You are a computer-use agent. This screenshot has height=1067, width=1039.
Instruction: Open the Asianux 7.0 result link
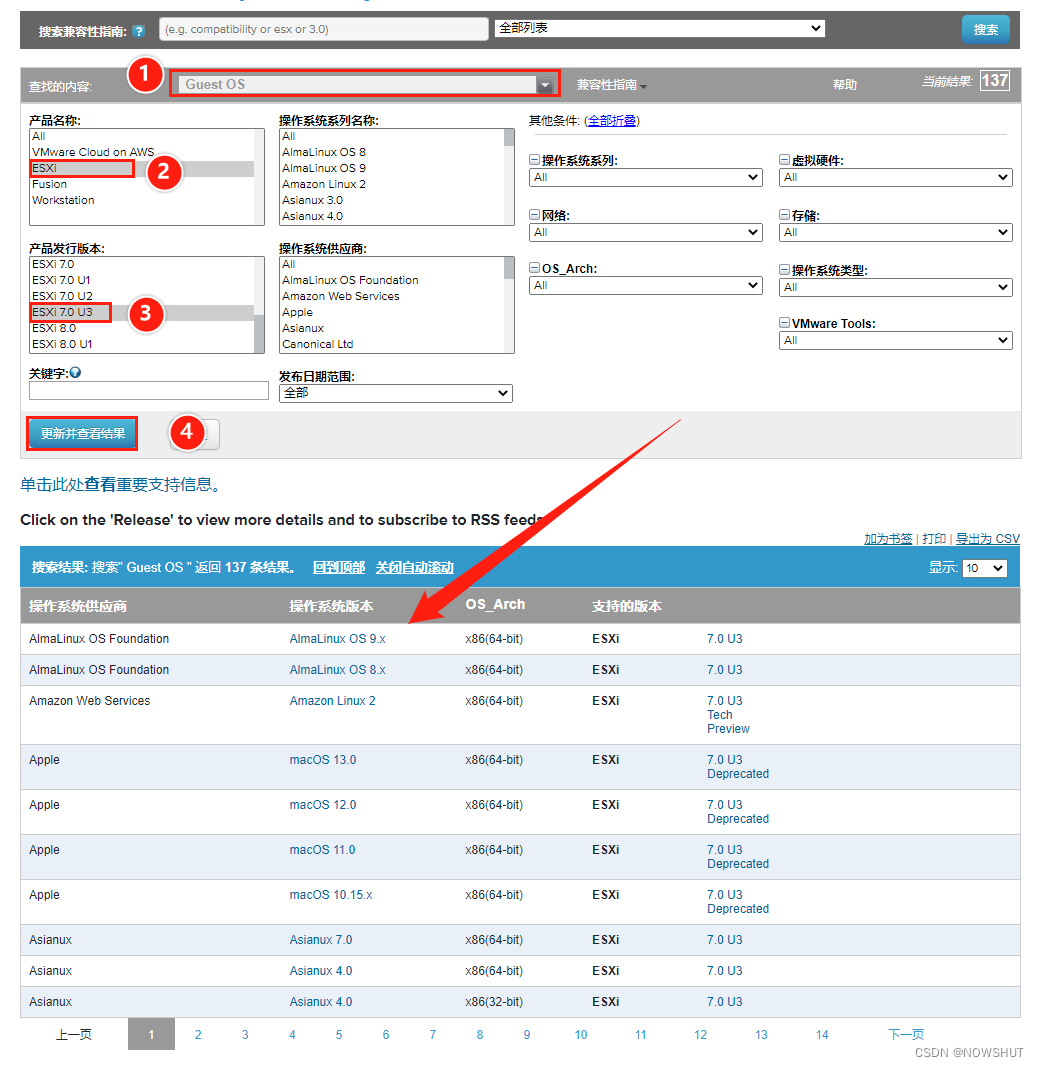point(320,940)
